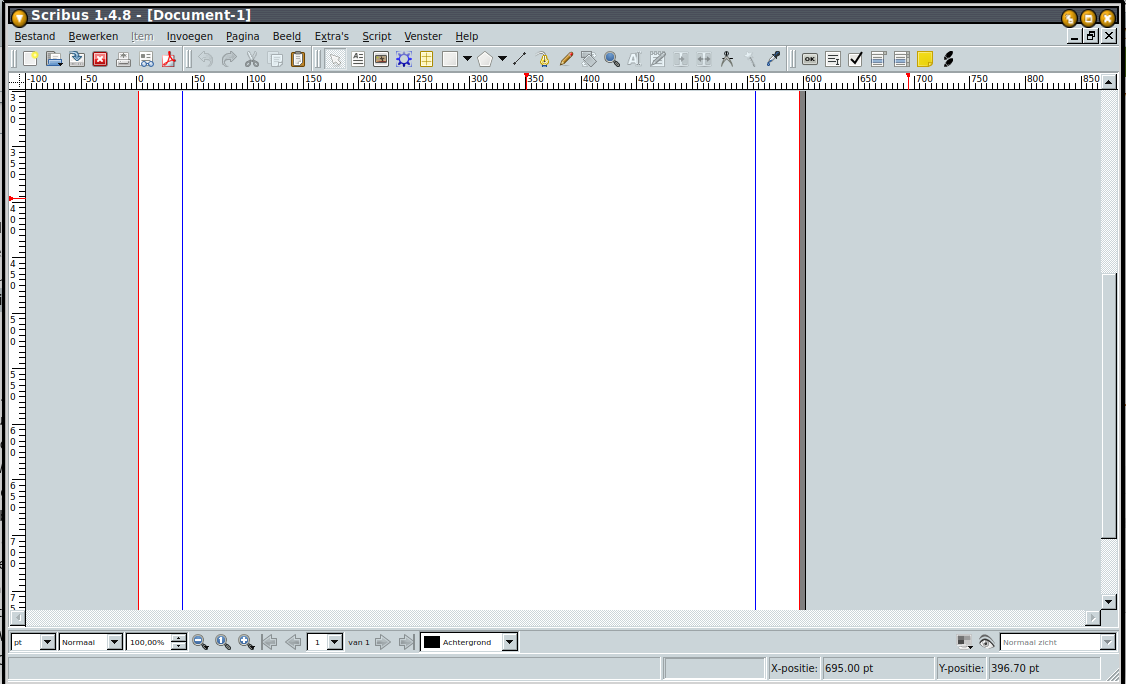Save the document with toolbar icon

tap(77, 59)
